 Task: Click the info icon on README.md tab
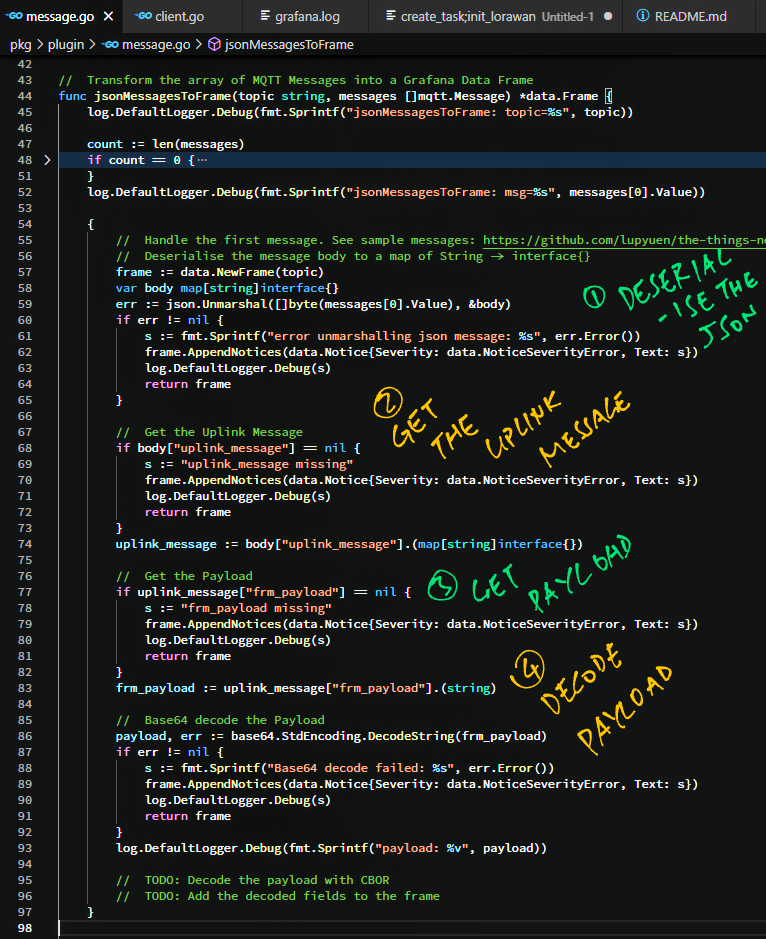[x=642, y=17]
